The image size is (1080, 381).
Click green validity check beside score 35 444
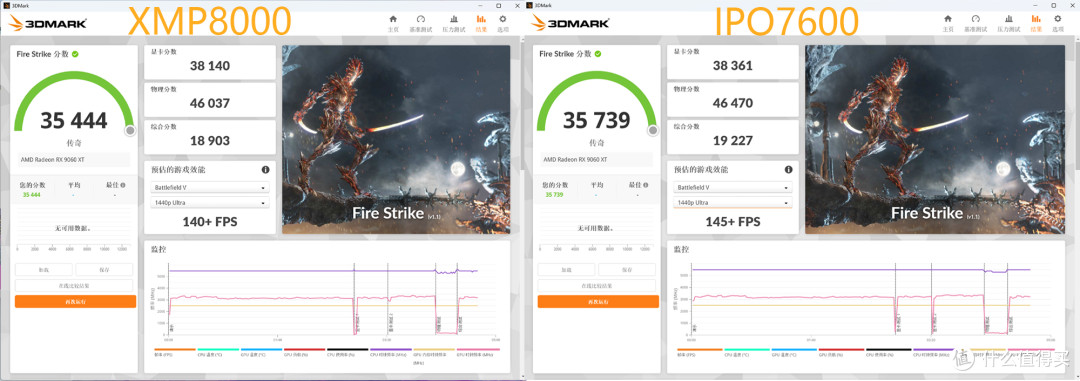(75, 54)
